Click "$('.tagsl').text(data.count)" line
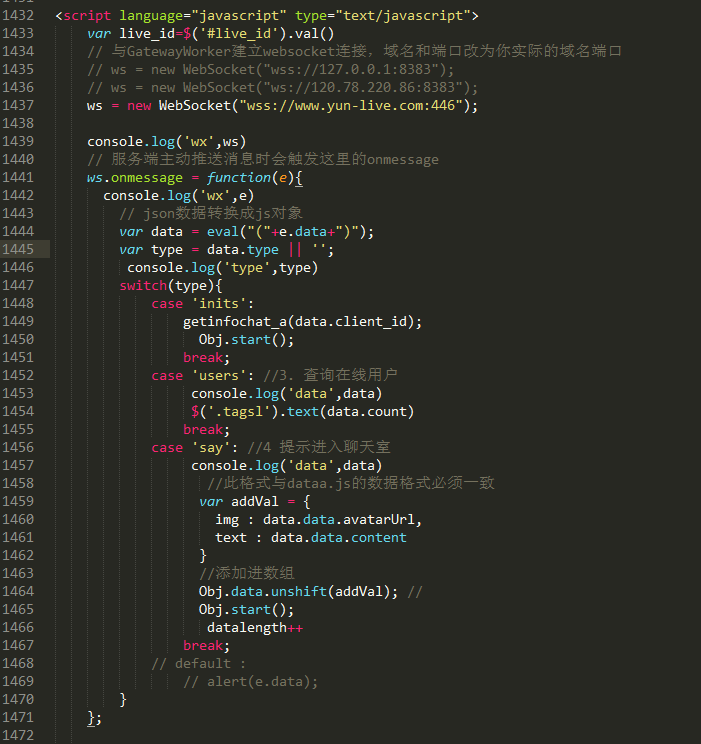Image resolution: width=701 pixels, height=744 pixels. coord(303,411)
